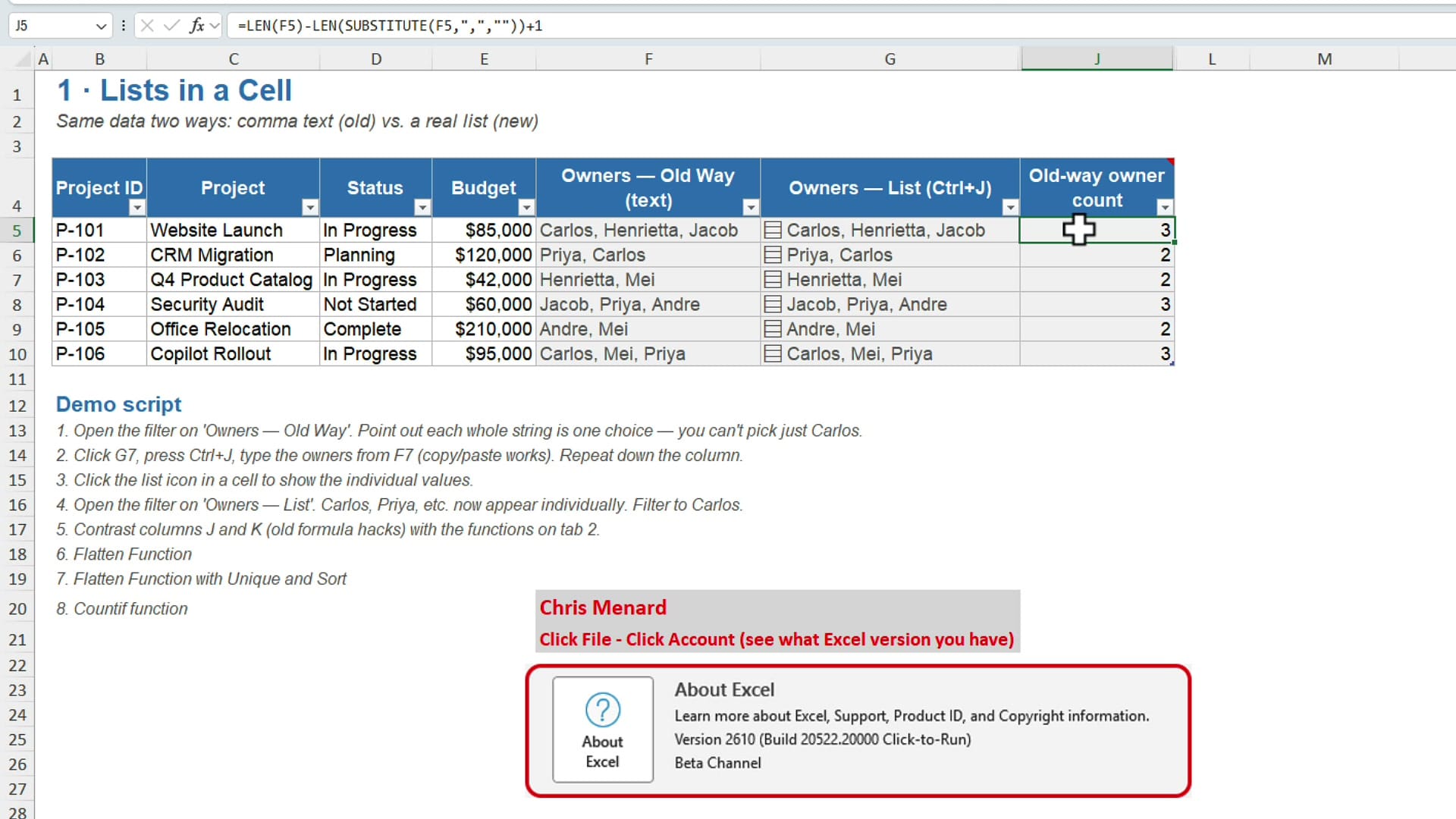This screenshot has width=1456, height=819.
Task: Click the '1 · Lists in a Cell' title
Action: pyautogui.click(x=174, y=91)
